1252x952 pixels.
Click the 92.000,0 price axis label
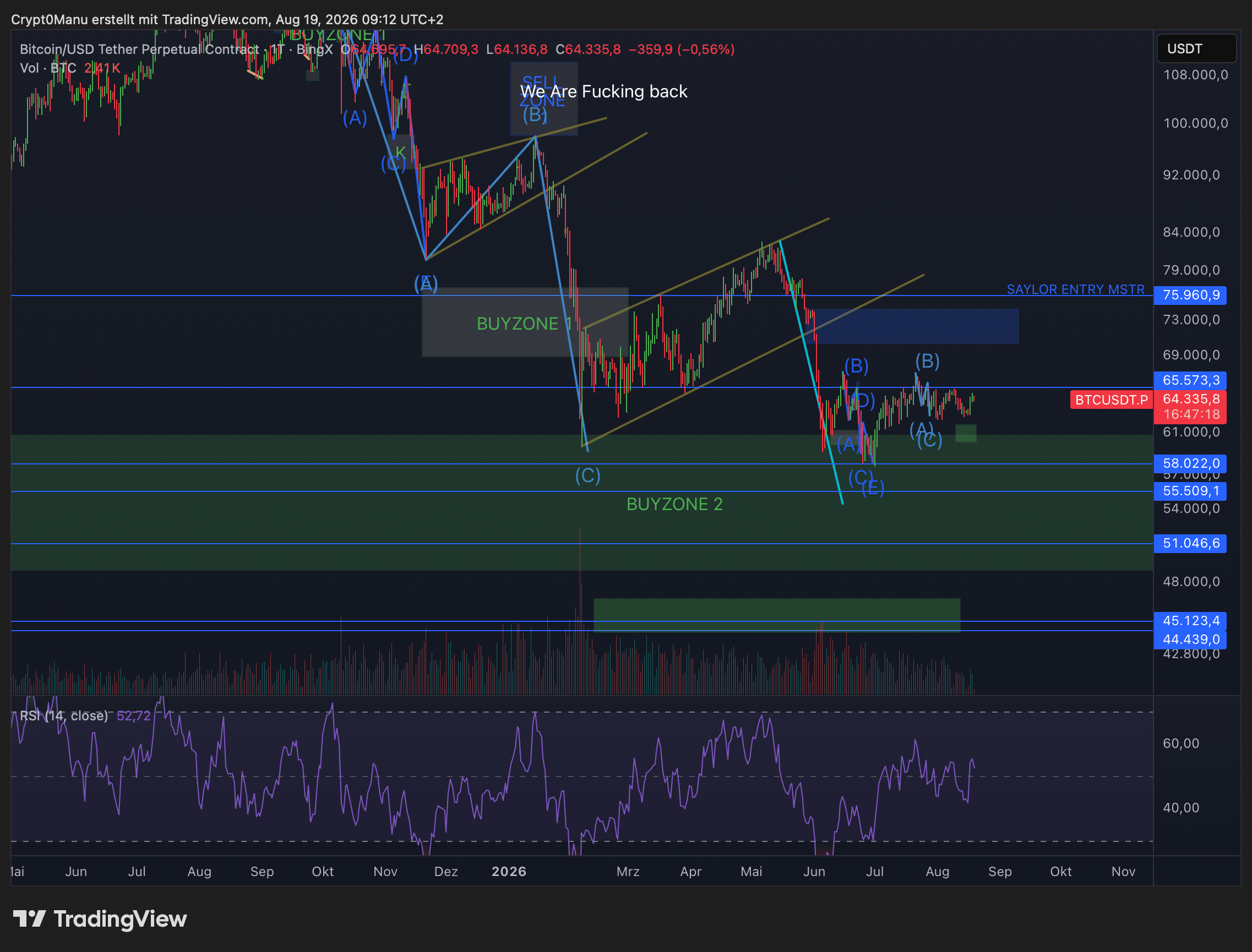[1191, 174]
